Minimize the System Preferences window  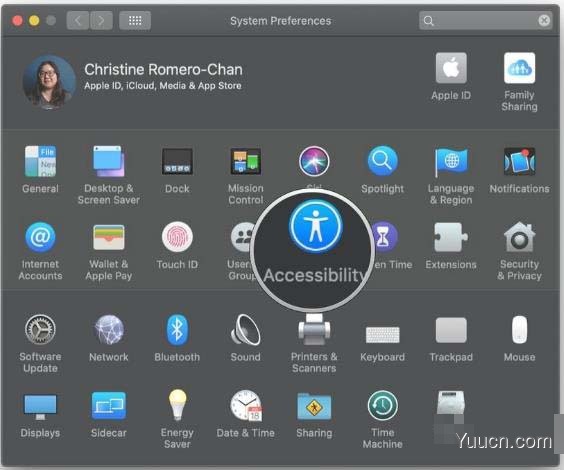click(x=34, y=20)
